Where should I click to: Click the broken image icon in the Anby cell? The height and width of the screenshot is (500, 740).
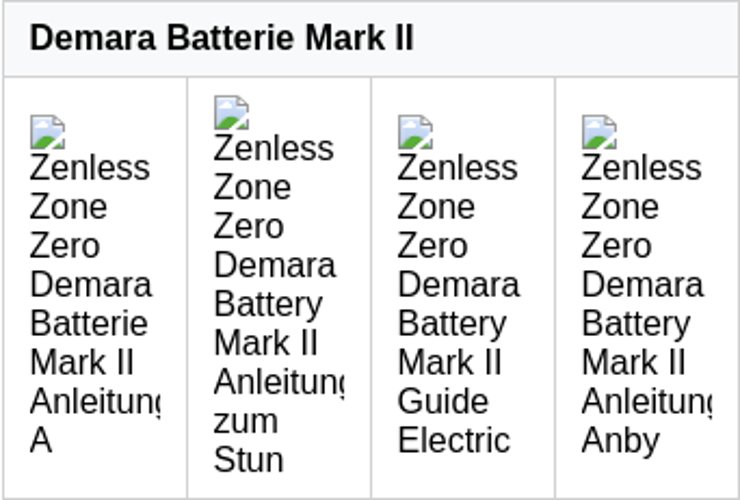coord(599,132)
